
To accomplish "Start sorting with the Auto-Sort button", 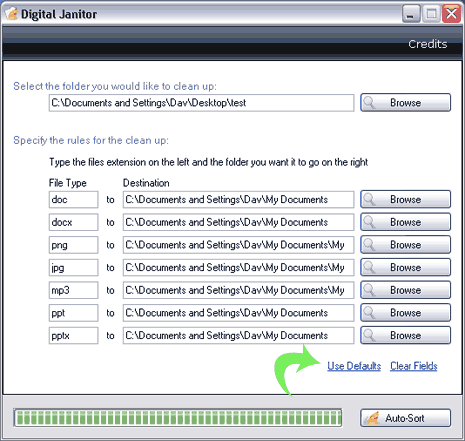I will coord(405,418).
